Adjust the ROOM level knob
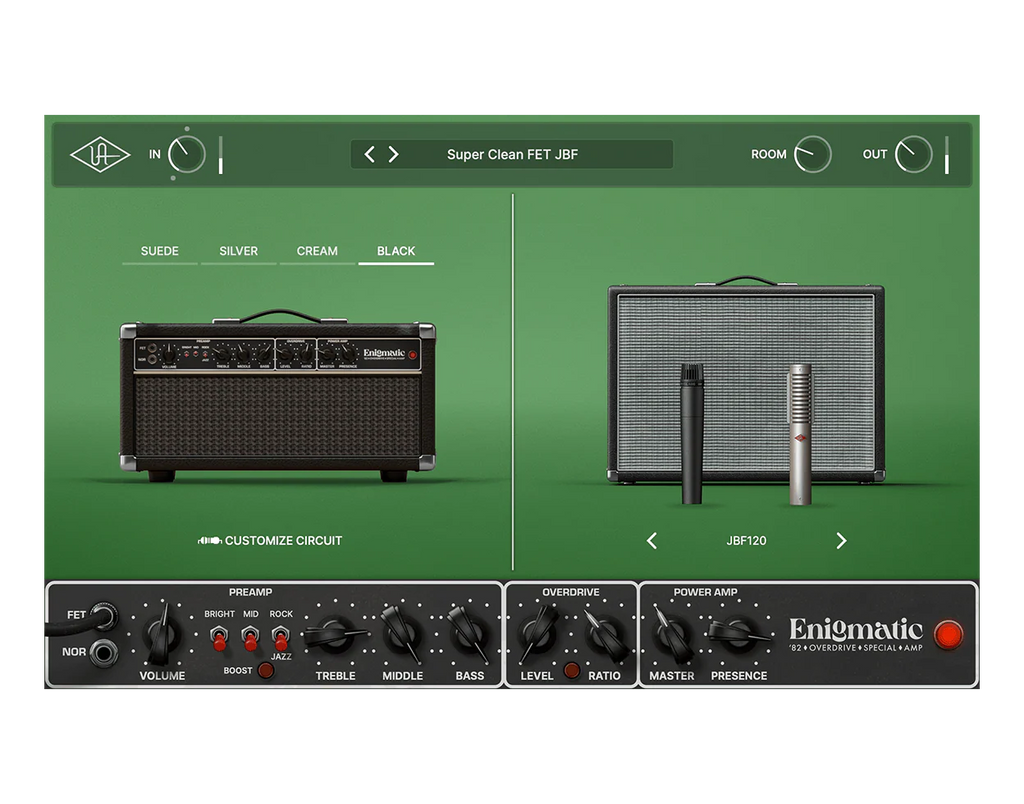Screen dimensions: 1024x804 [x=812, y=155]
